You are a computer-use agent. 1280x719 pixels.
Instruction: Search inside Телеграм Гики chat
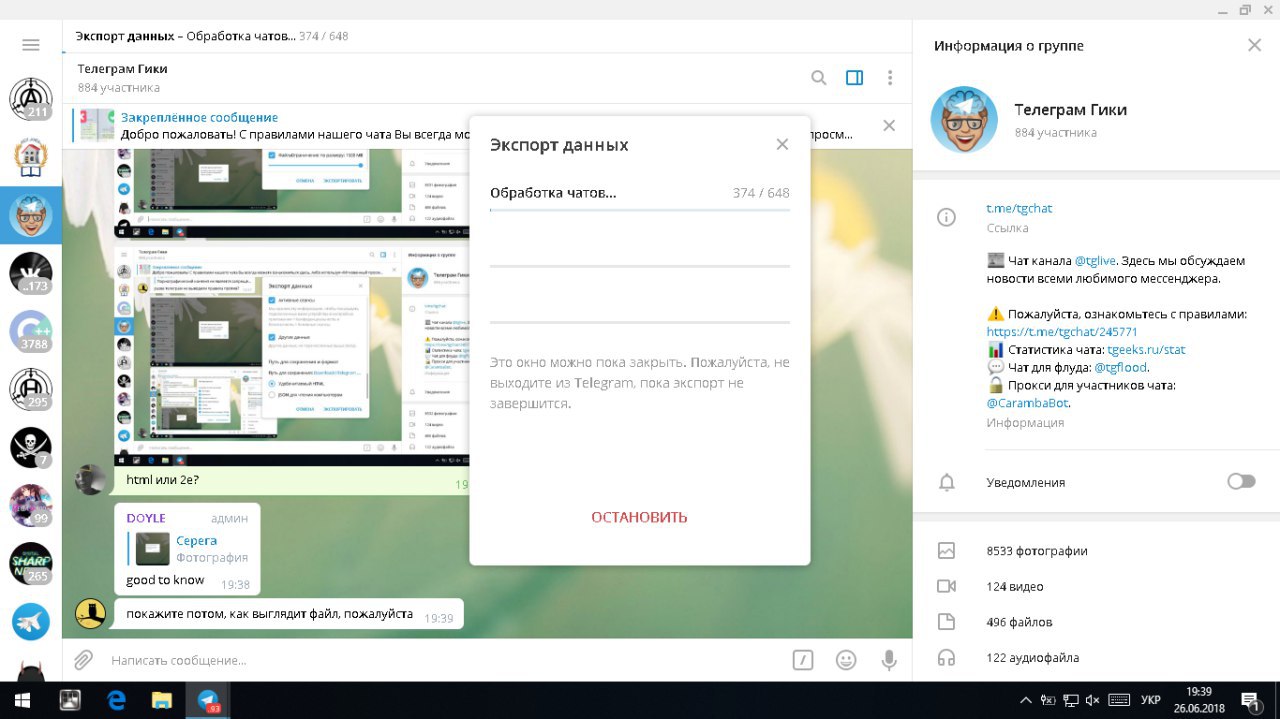point(819,78)
